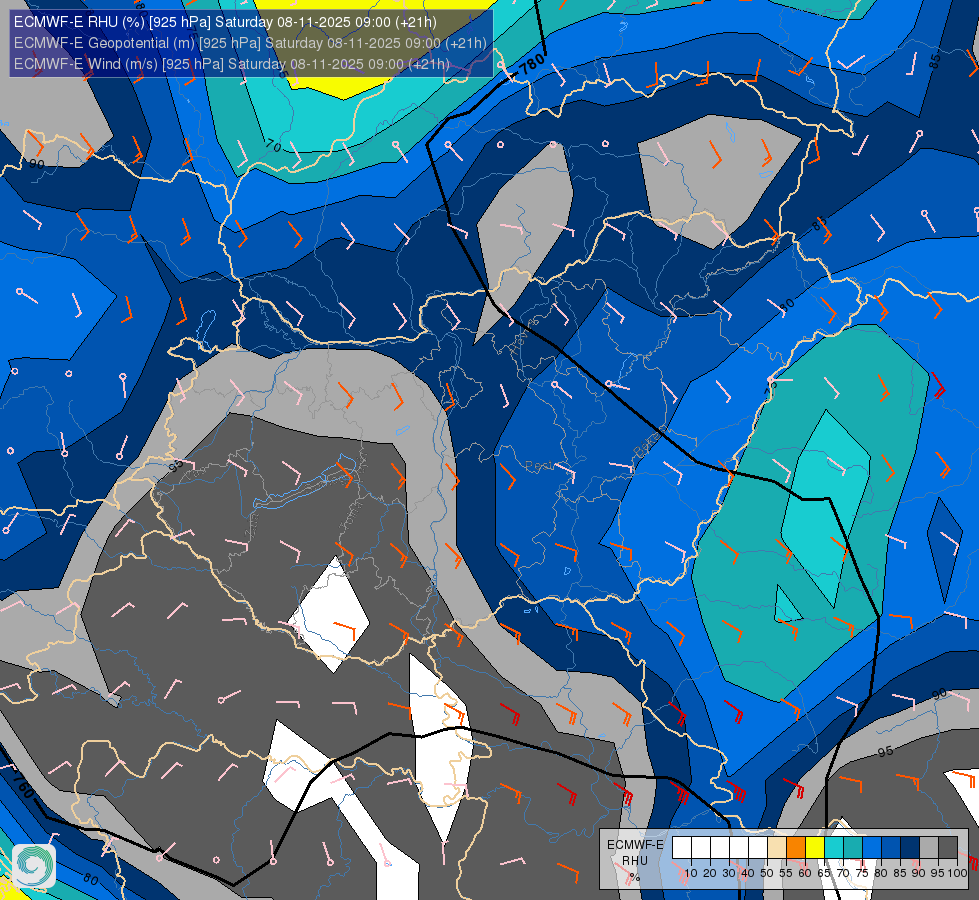
Task: Select the ECMWF-E Wind 925 hPa title line
Action: [x=232, y=64]
